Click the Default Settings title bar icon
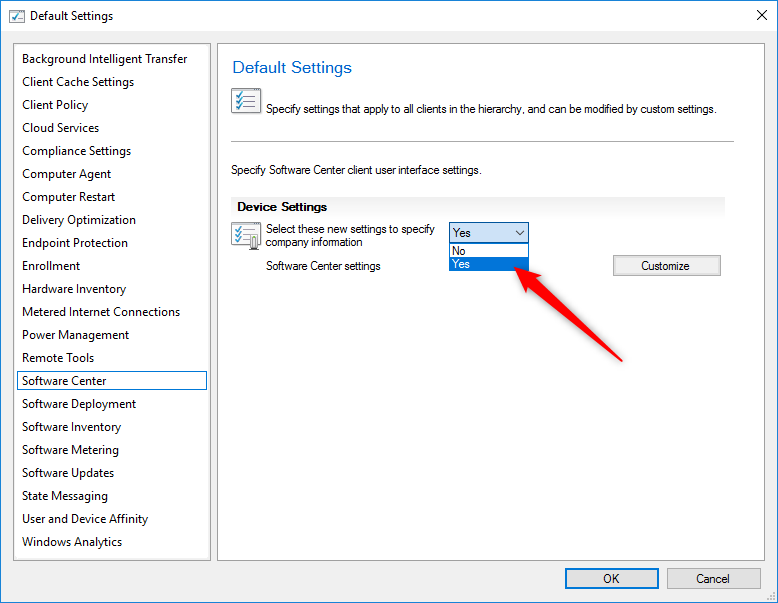 pyautogui.click(x=16, y=16)
